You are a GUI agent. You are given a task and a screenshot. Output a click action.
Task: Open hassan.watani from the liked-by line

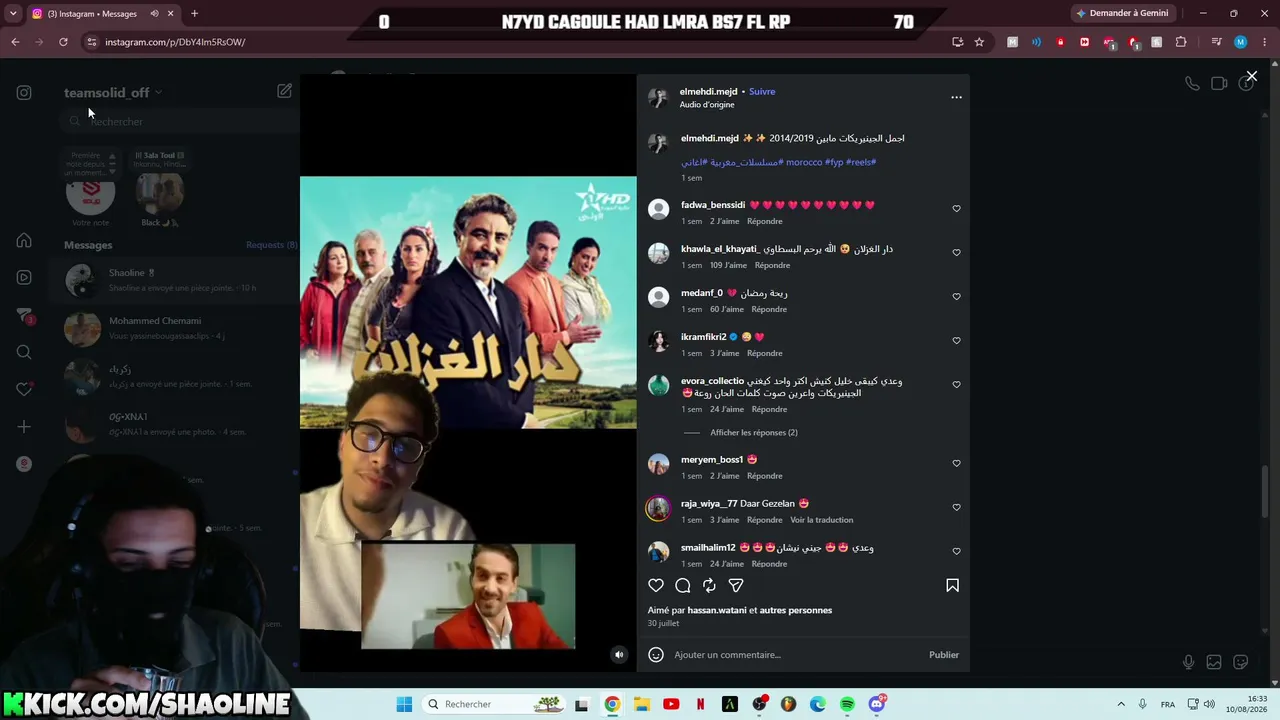(717, 610)
